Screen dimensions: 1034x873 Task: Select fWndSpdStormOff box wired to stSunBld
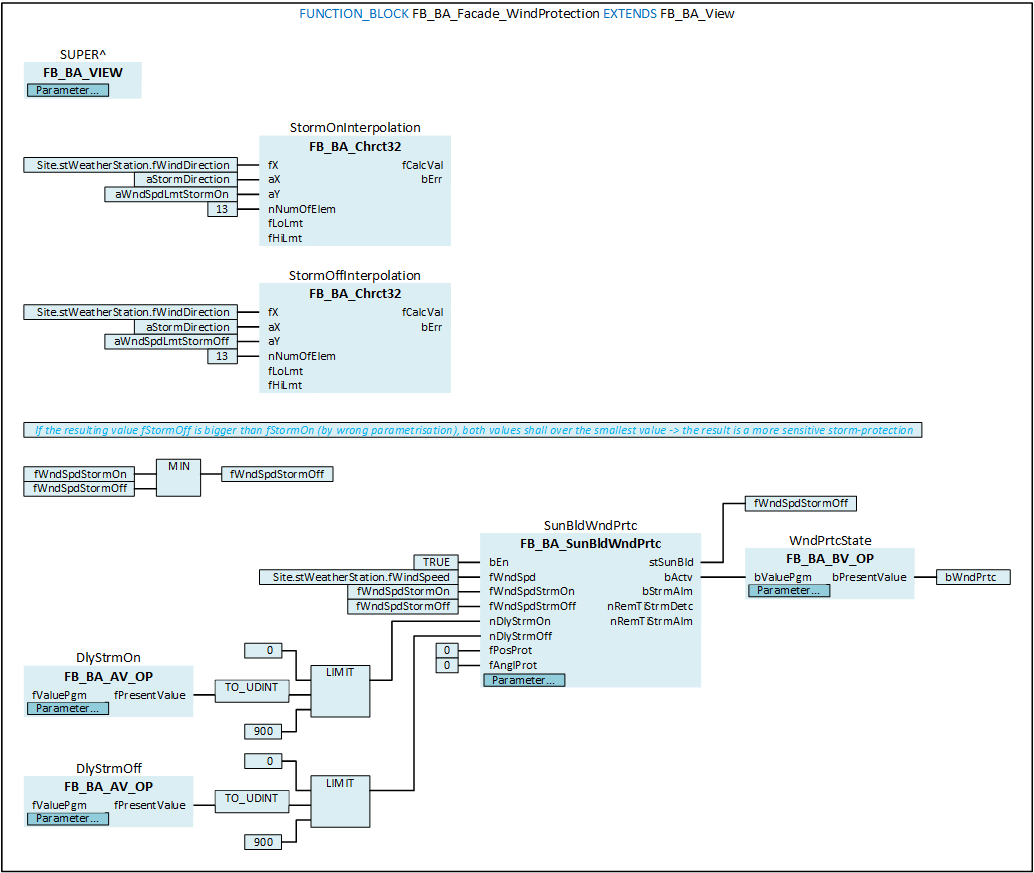(x=801, y=503)
